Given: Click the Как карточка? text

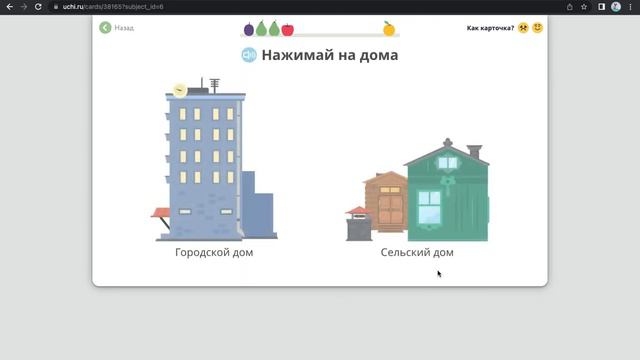Looking at the screenshot, I should (490, 28).
